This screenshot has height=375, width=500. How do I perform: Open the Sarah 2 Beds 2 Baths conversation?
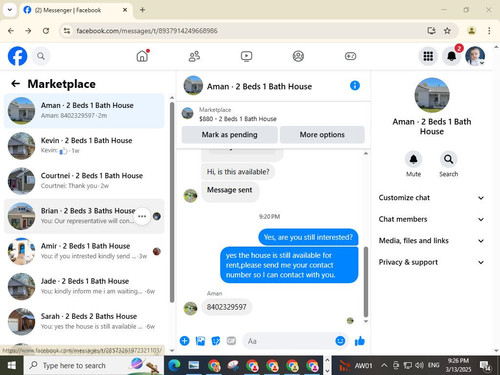tap(84, 322)
